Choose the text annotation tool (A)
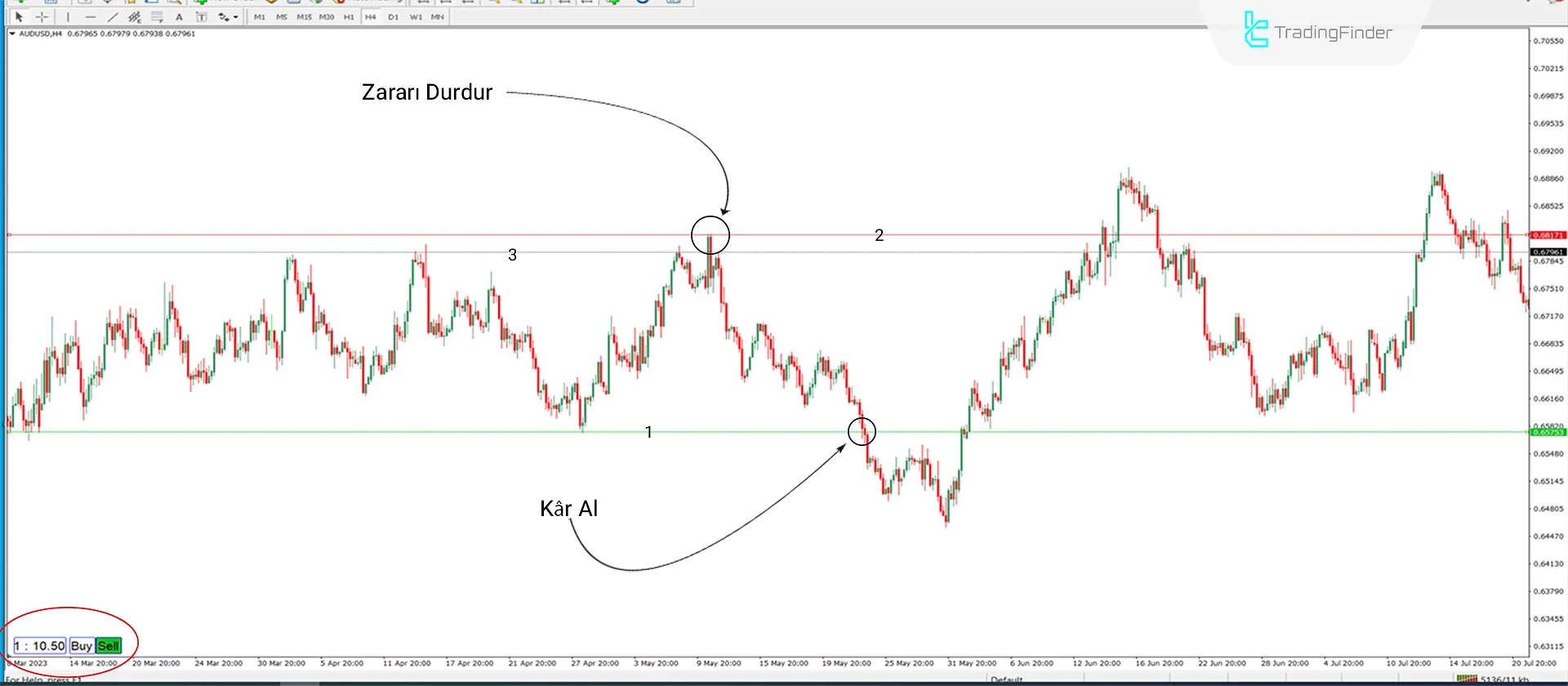 179,17
